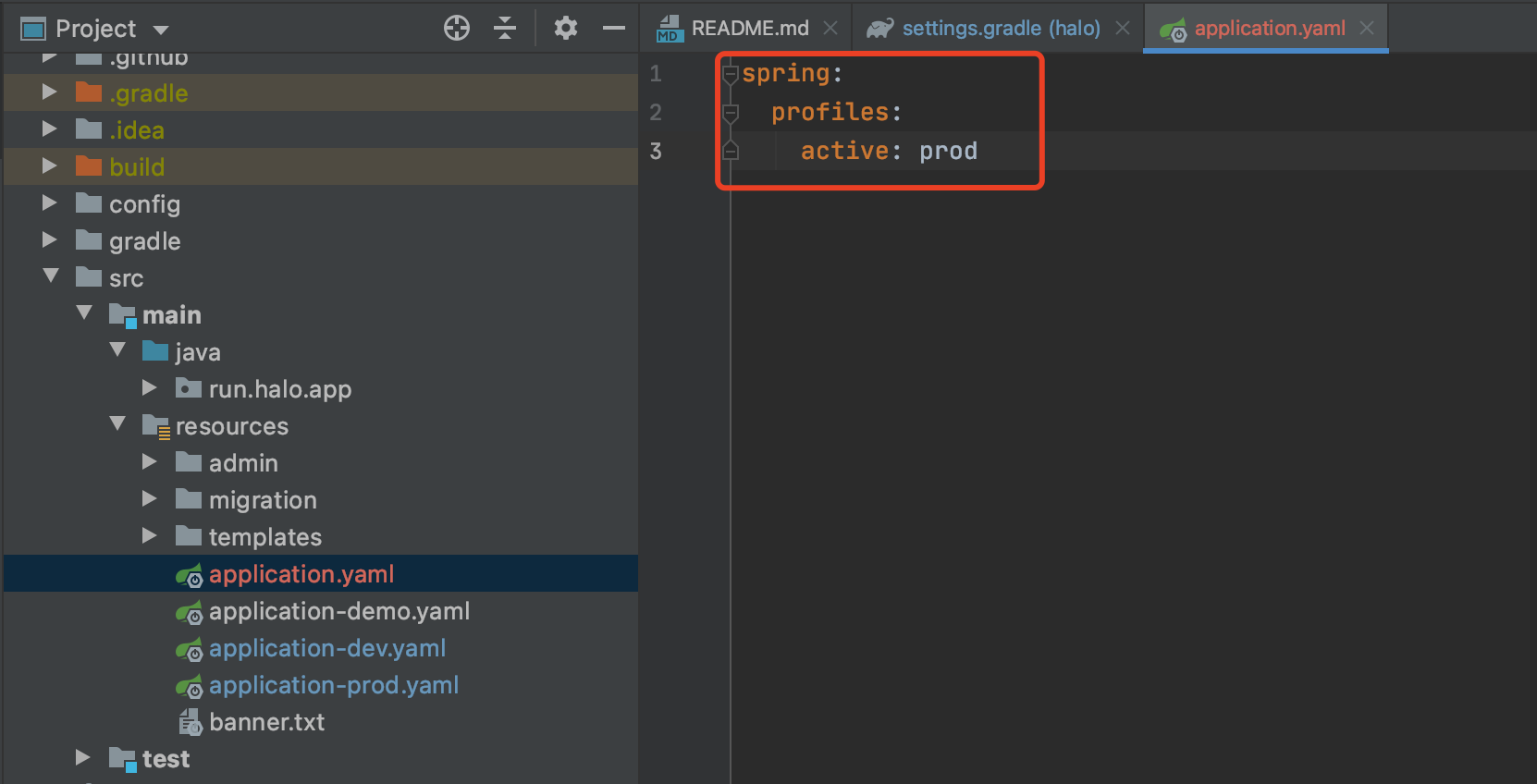Collapse the main folder
Viewport: 1537px width, 784px height.
click(84, 313)
